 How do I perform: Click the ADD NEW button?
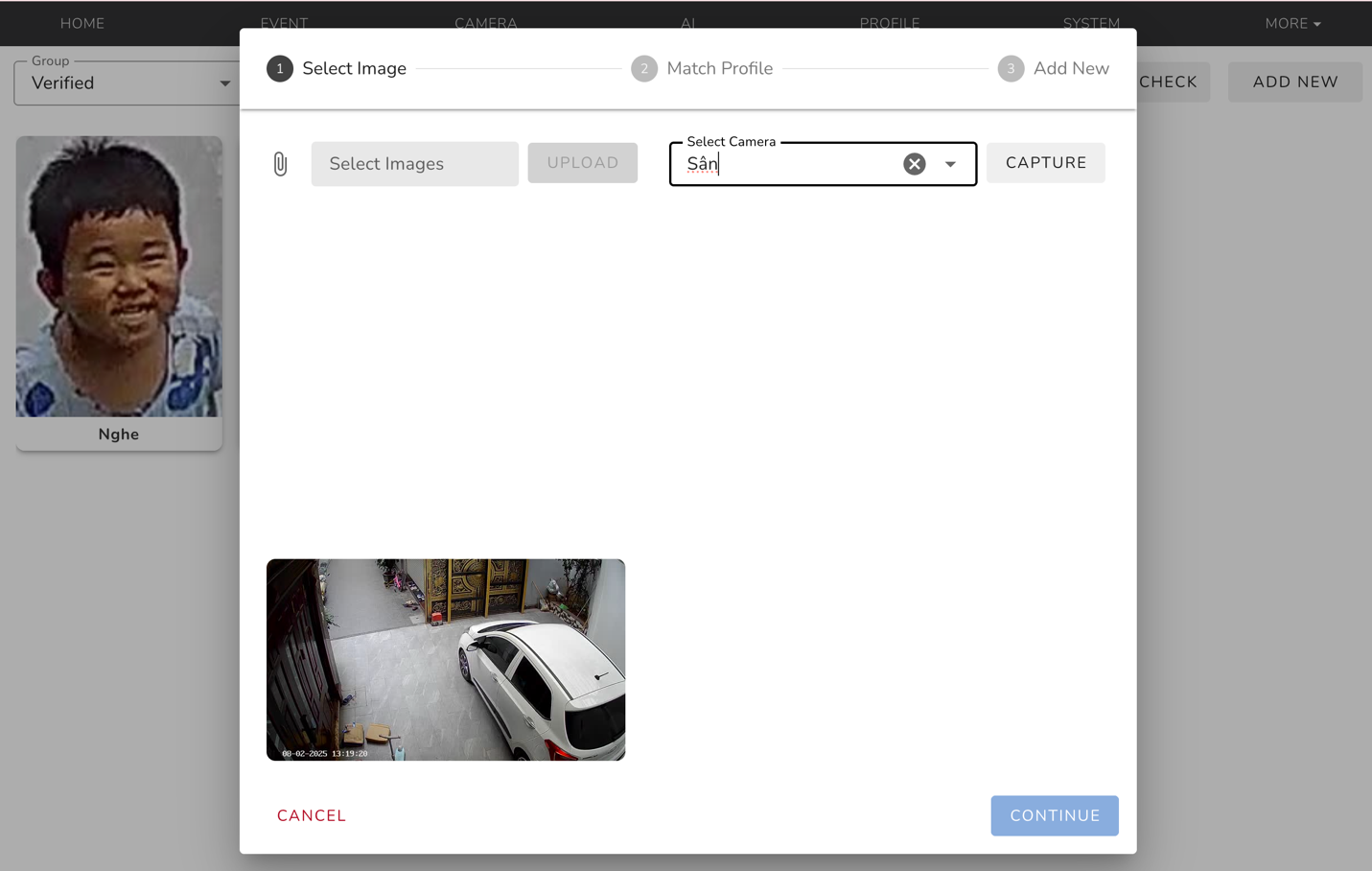1294,82
